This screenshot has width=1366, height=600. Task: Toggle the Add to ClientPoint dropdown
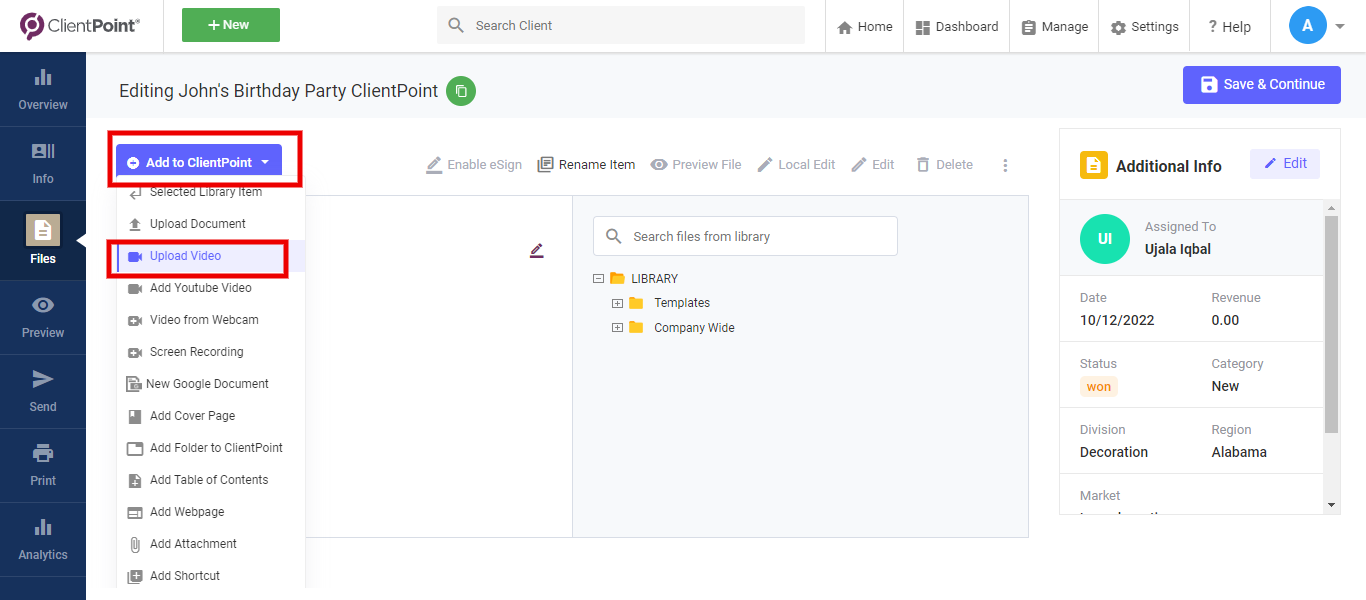[x=199, y=162]
